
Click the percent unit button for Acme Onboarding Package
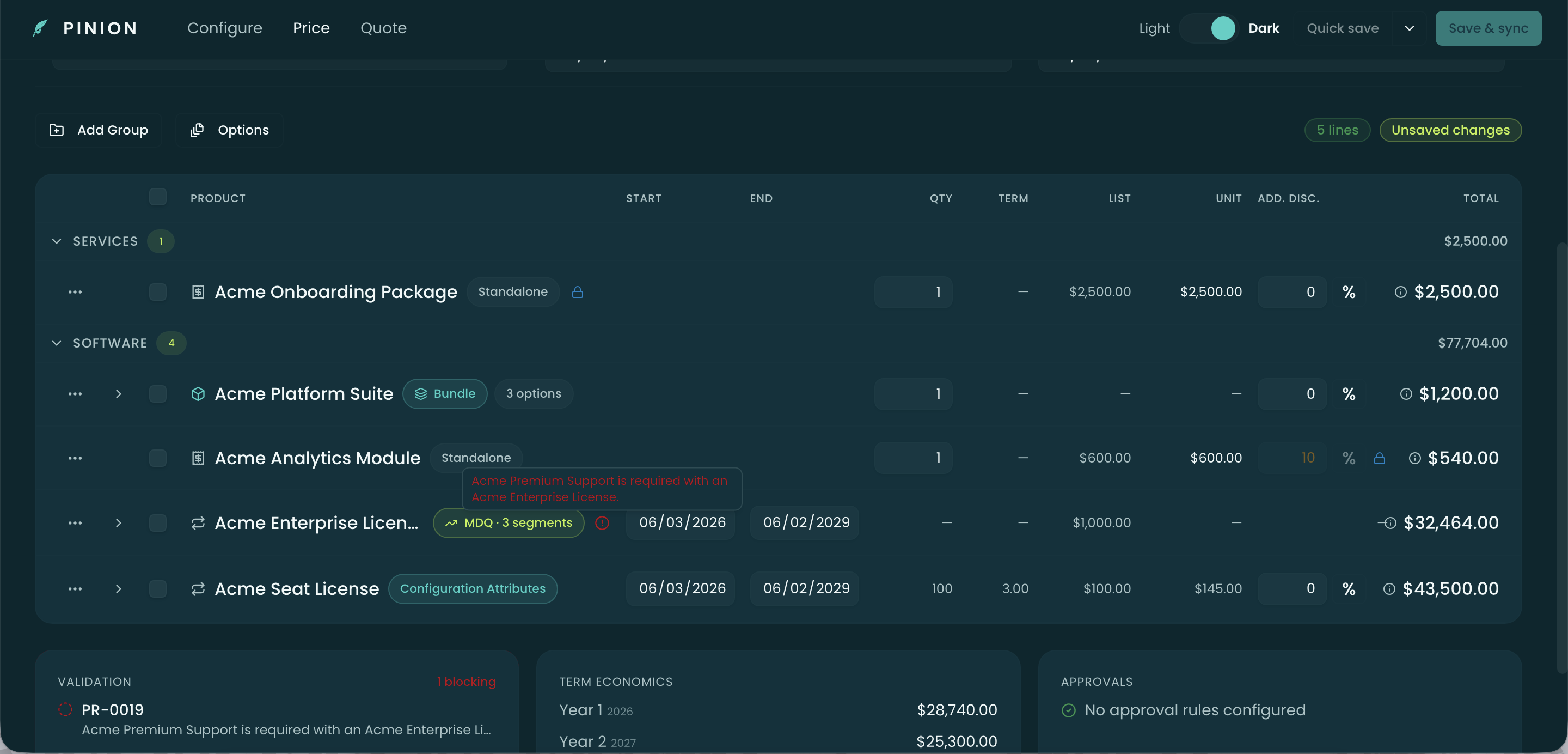point(1349,291)
